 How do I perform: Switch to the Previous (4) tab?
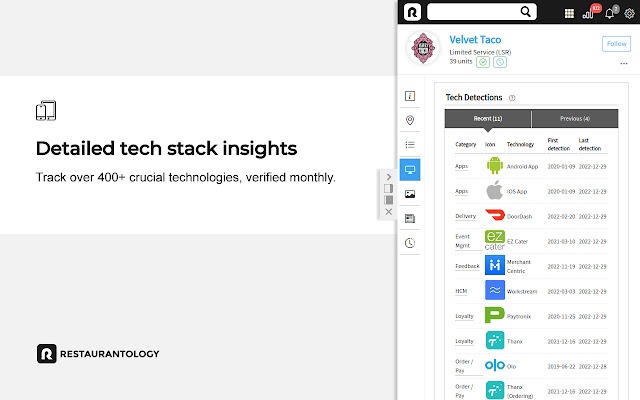[575, 118]
